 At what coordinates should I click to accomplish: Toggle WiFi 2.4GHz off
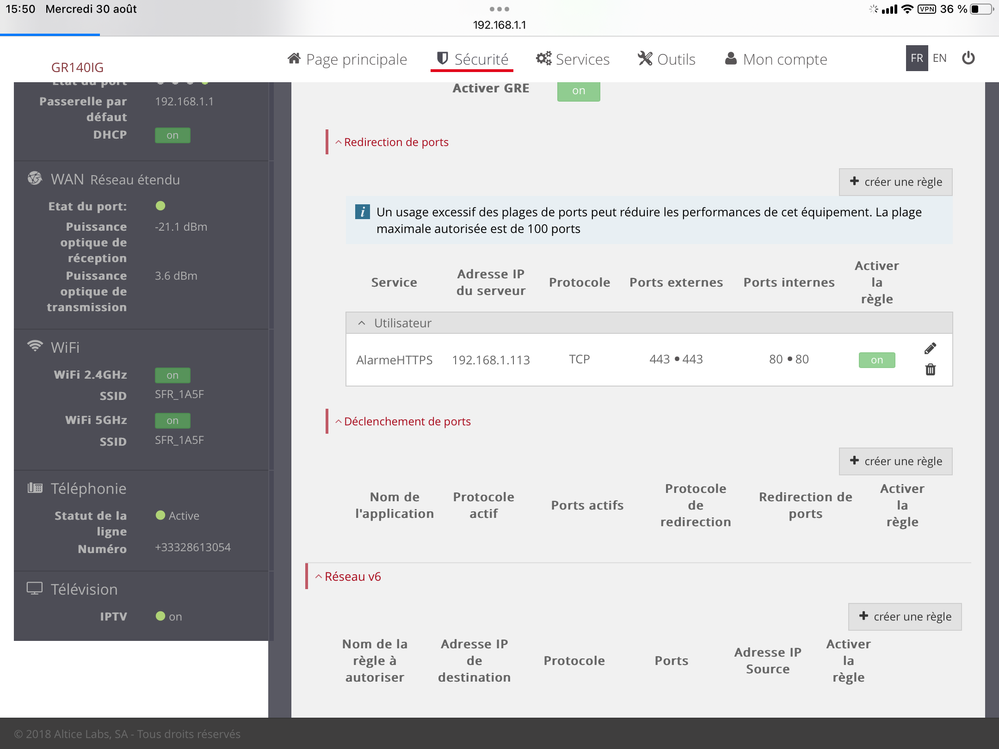pyautogui.click(x=172, y=375)
